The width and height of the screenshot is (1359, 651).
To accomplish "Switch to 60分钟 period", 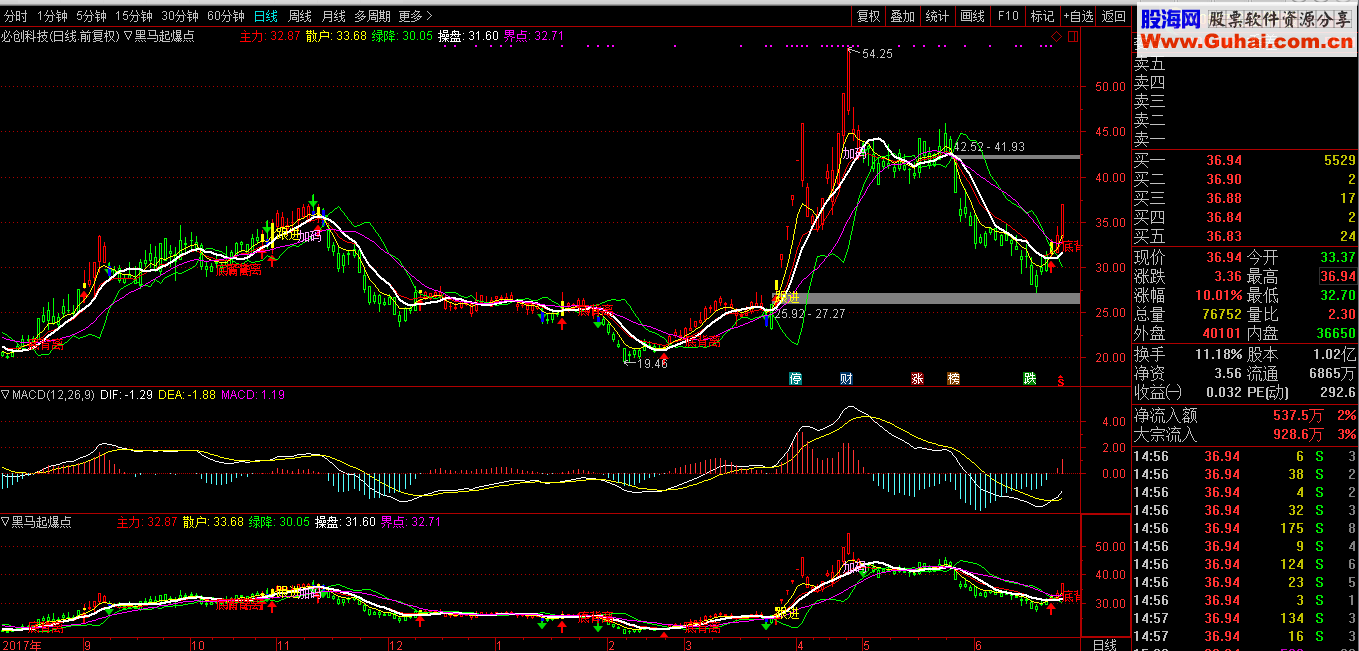I will point(226,16).
